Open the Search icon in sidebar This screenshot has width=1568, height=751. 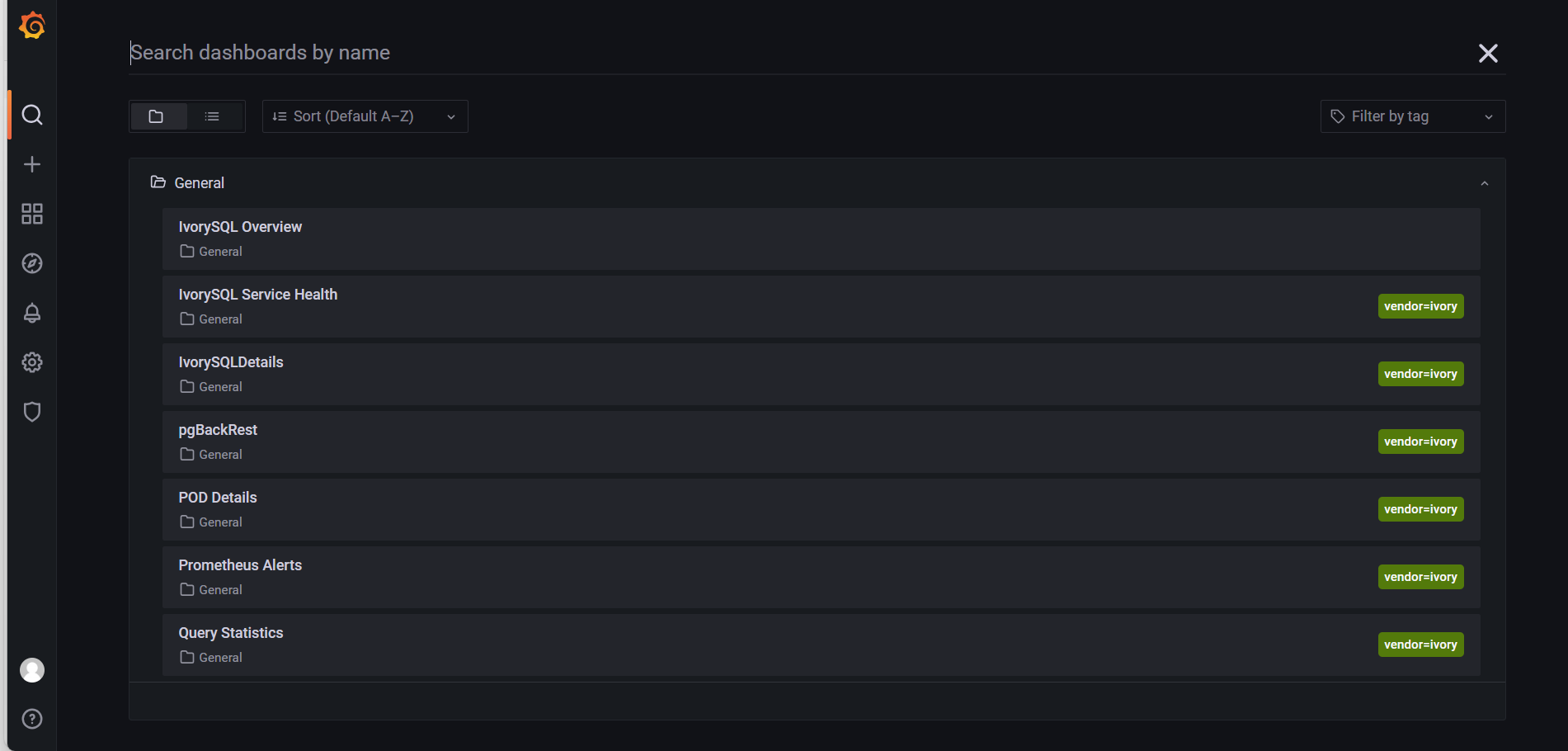point(32,115)
